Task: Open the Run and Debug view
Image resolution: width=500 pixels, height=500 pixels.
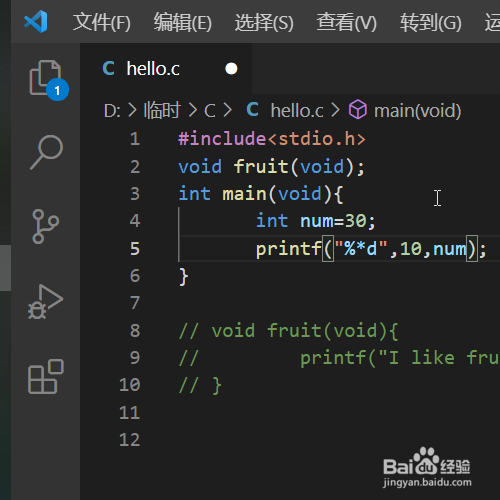Action: click(45, 302)
